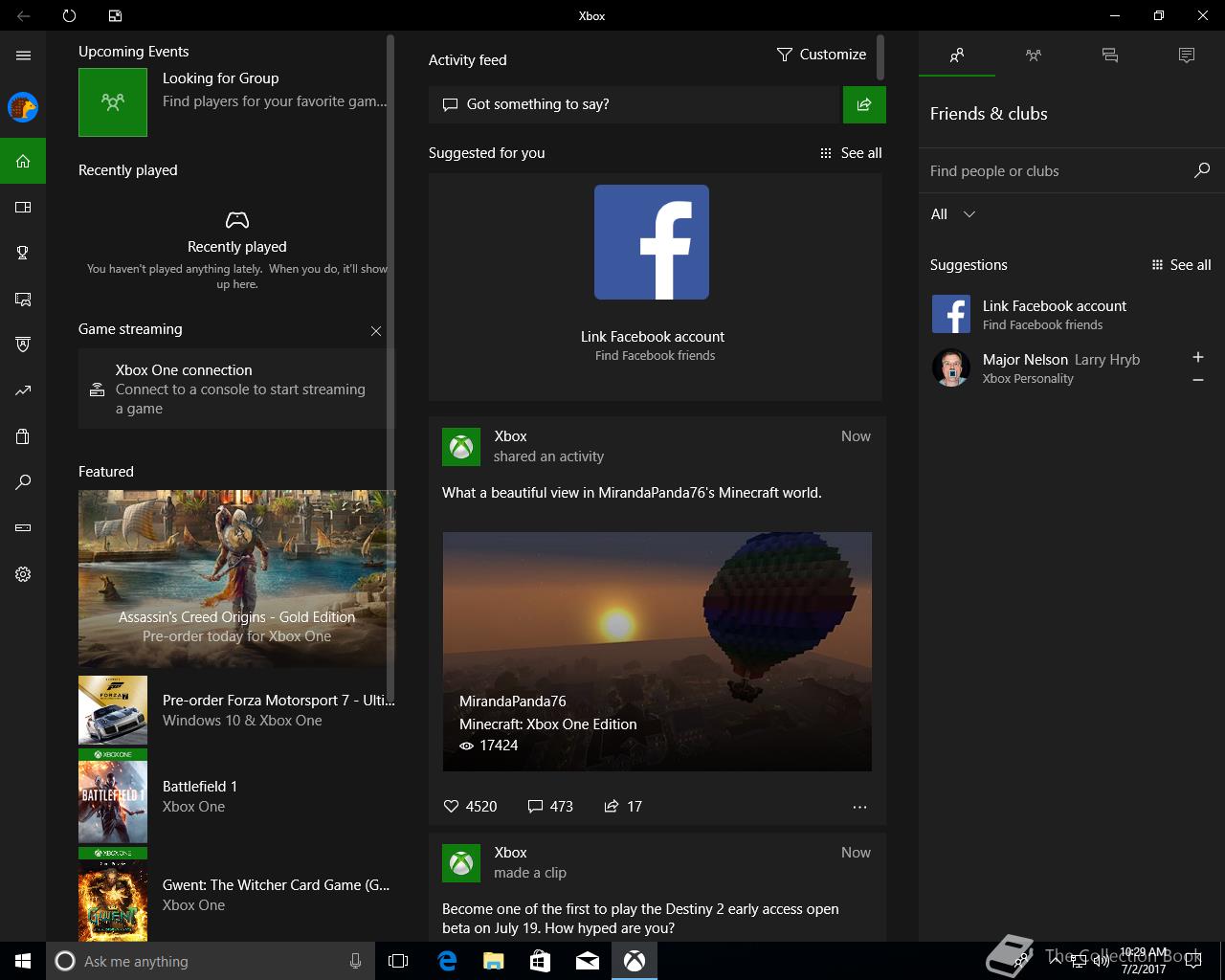This screenshot has height=980, width=1225.
Task: Link Facebook account in Suggestions list
Action: tap(1070, 314)
